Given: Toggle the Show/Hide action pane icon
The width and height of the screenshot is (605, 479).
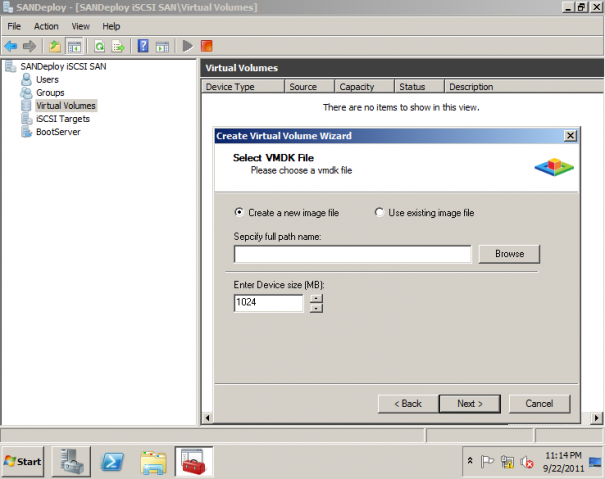Looking at the screenshot, I should click(162, 47).
